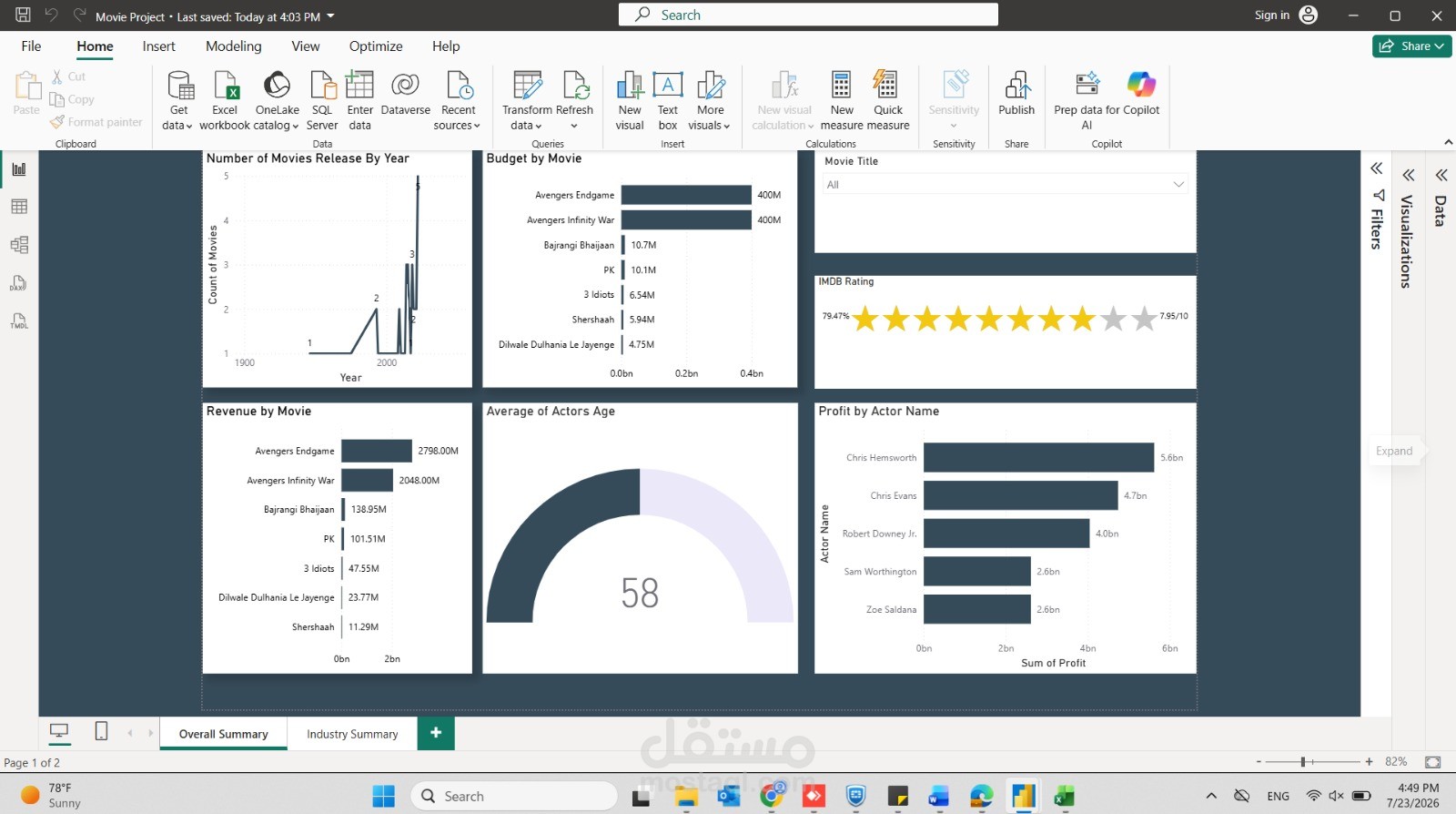Click the Windows taskbar Search field
The image size is (1456, 814).
[x=514, y=797]
